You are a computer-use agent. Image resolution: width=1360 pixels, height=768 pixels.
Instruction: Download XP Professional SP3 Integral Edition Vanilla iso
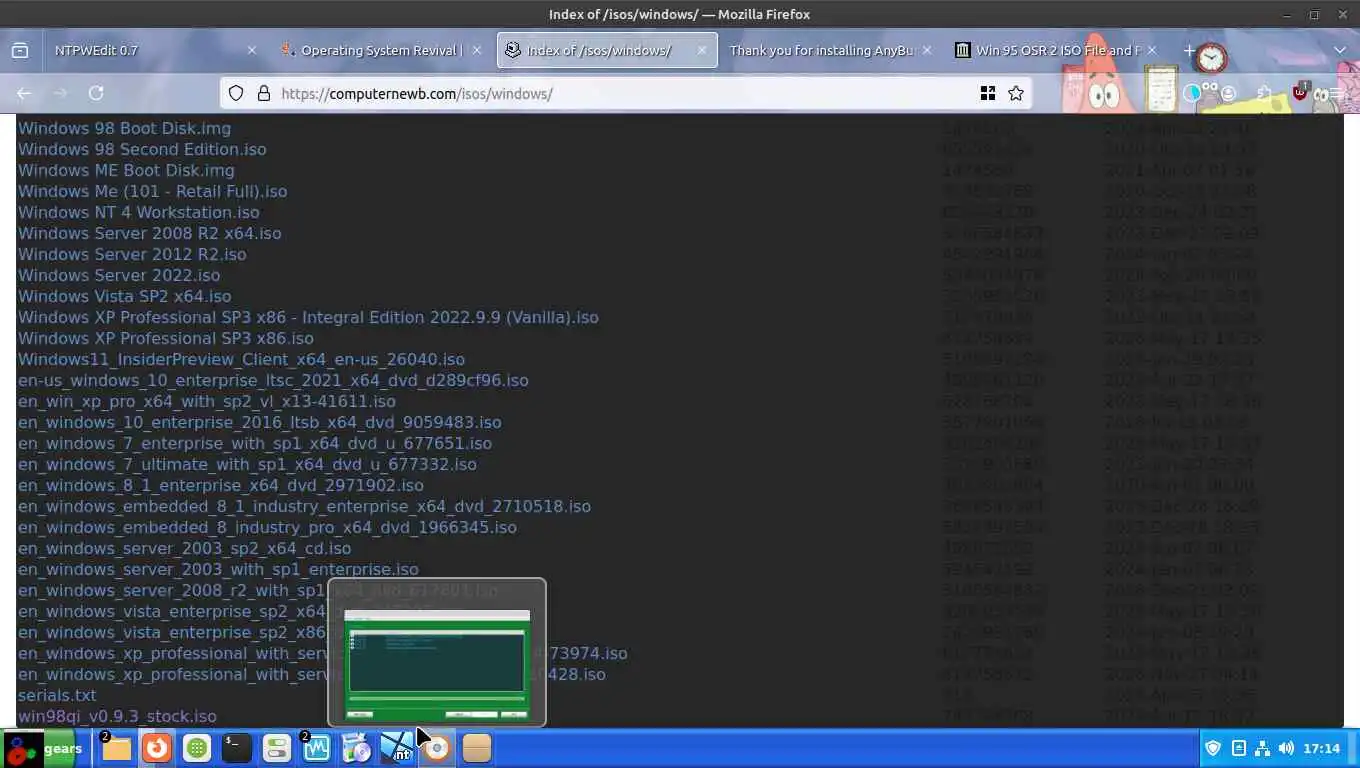[x=308, y=317]
